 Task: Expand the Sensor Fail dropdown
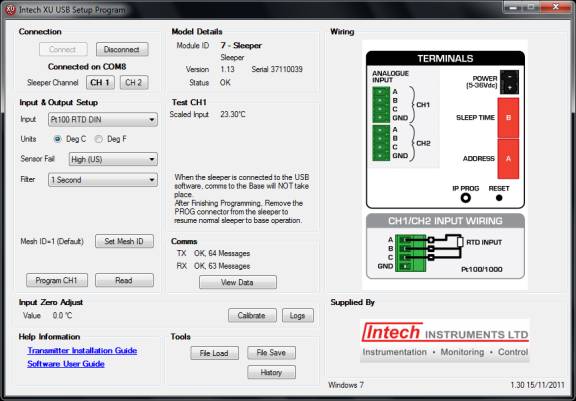[113, 159]
